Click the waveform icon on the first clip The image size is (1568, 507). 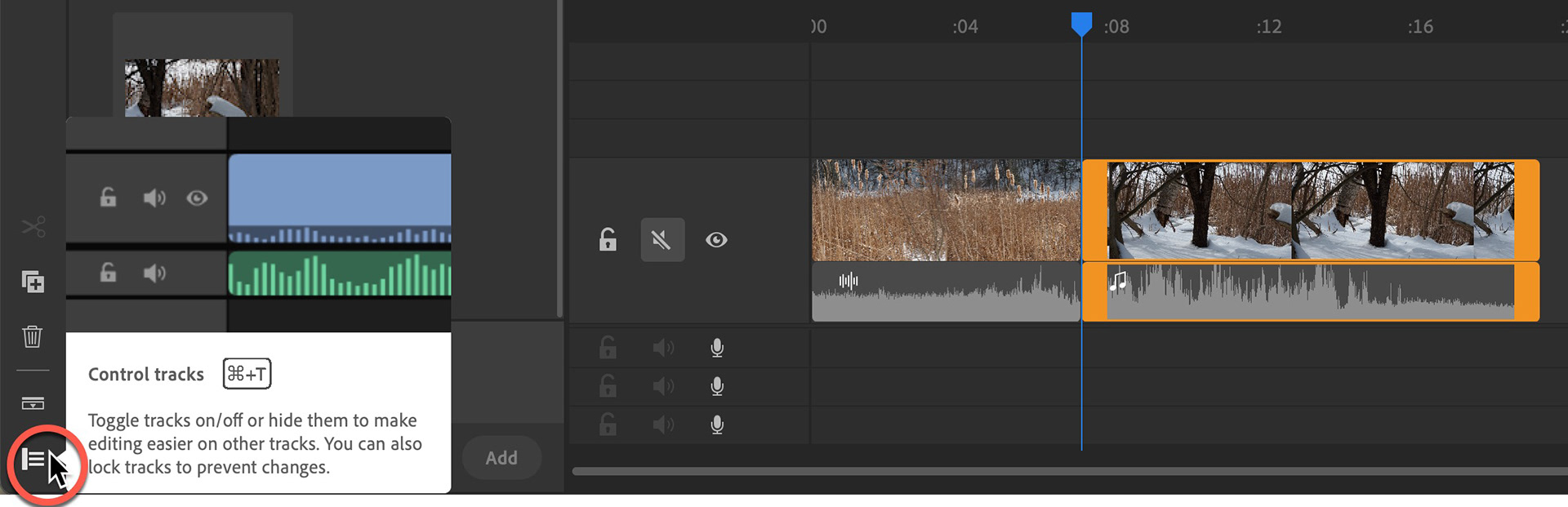849,281
